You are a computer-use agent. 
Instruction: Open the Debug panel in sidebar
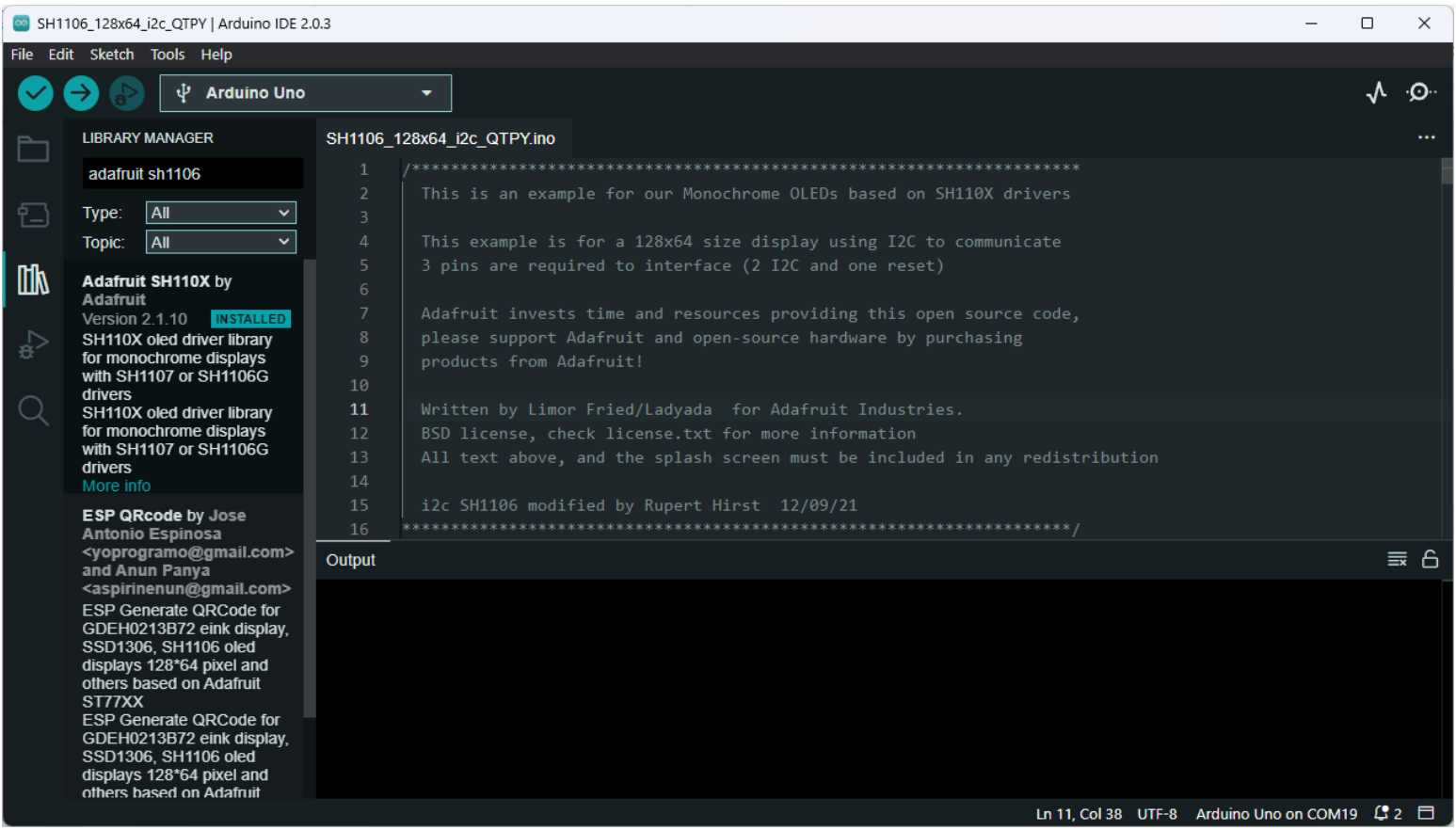33,345
